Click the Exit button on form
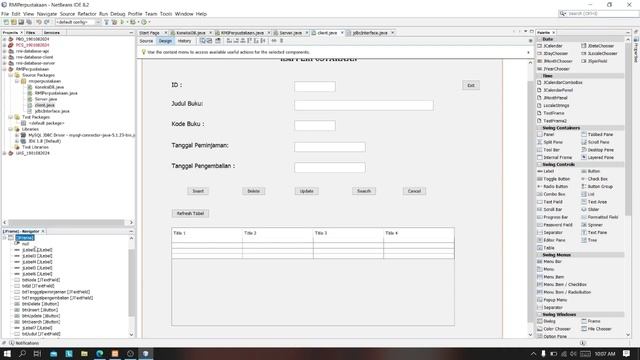 coord(471,85)
